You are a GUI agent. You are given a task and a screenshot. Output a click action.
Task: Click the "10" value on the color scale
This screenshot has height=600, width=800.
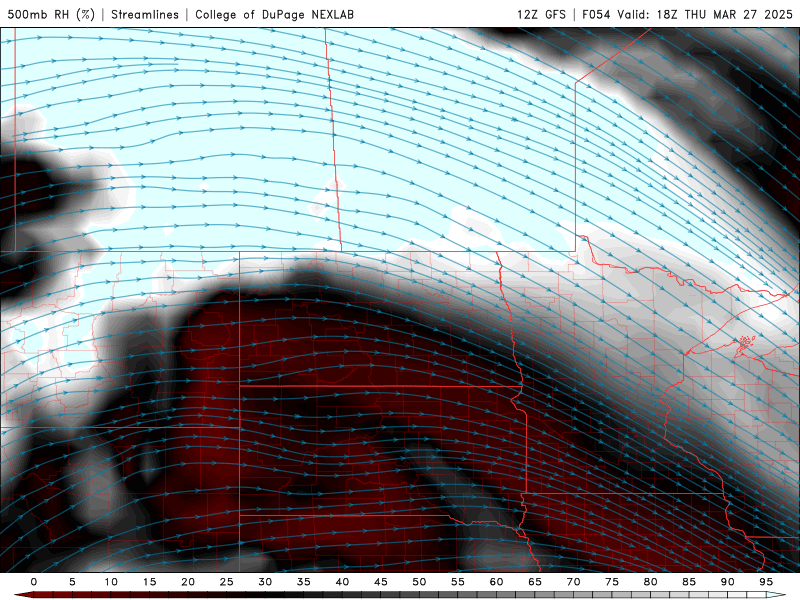[111, 582]
